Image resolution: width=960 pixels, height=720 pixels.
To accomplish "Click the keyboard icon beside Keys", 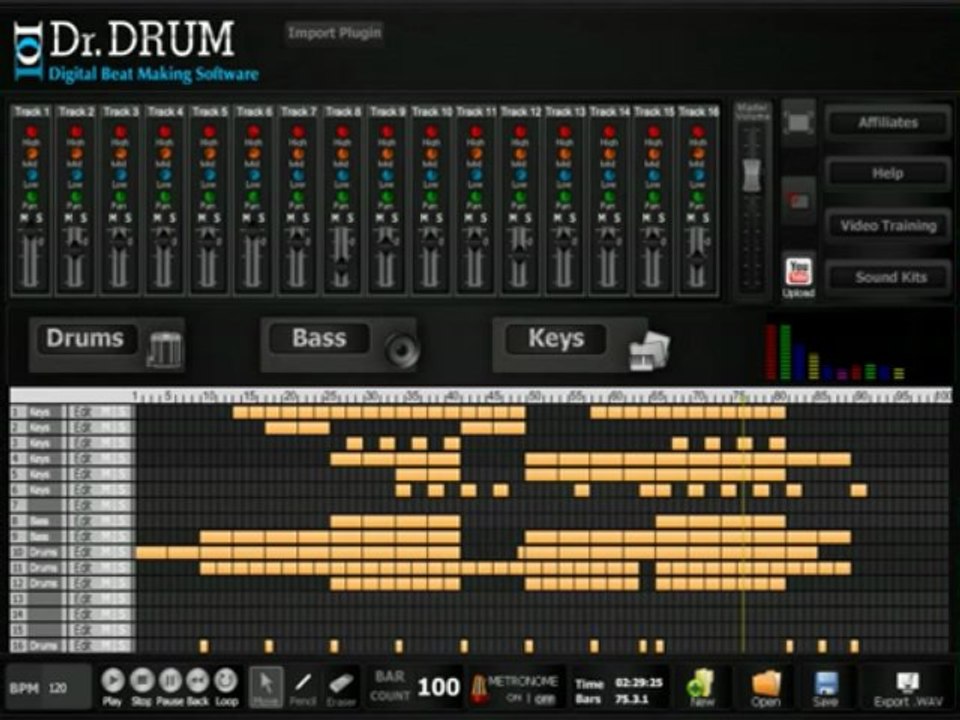I will pyautogui.click(x=650, y=350).
